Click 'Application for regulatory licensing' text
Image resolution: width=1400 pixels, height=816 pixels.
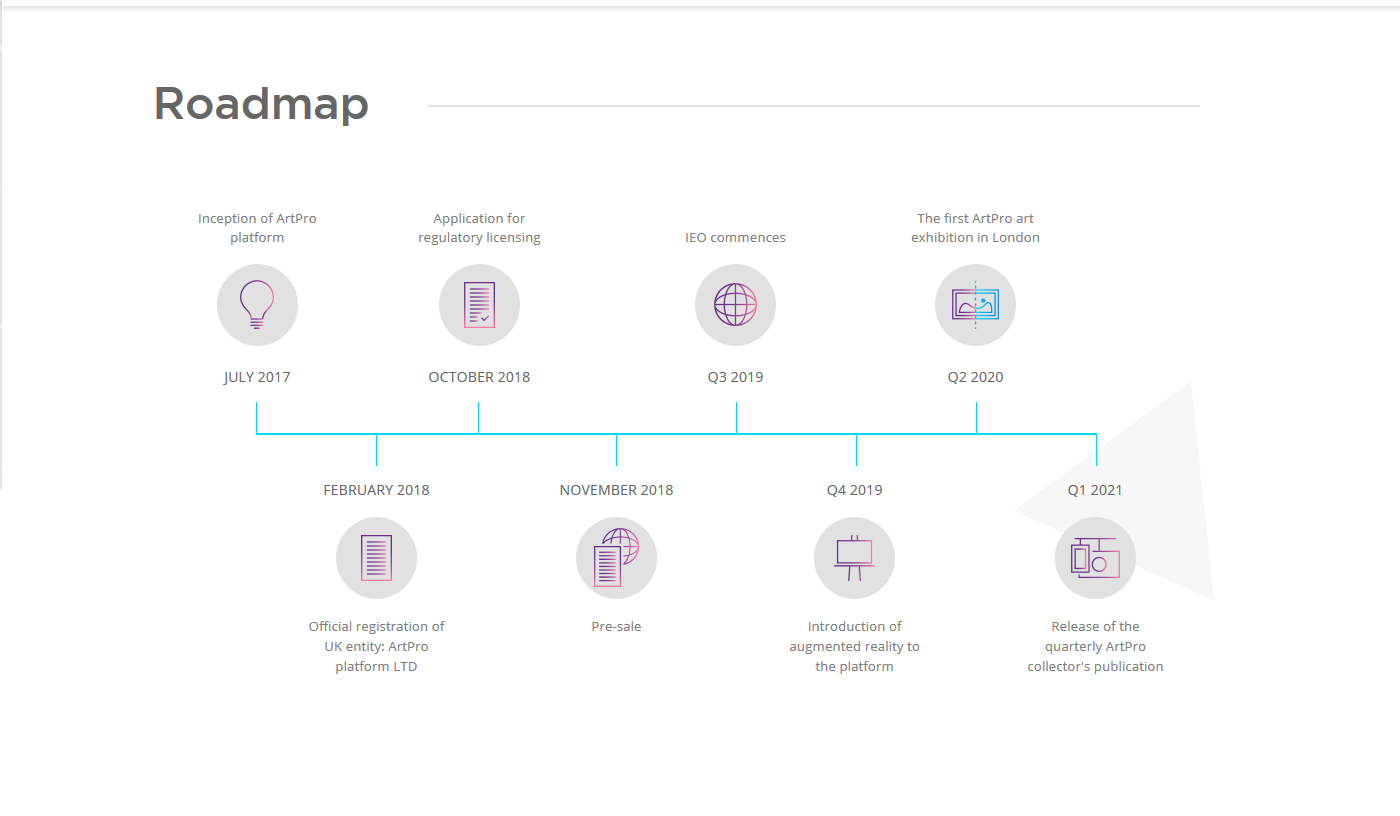click(x=479, y=228)
